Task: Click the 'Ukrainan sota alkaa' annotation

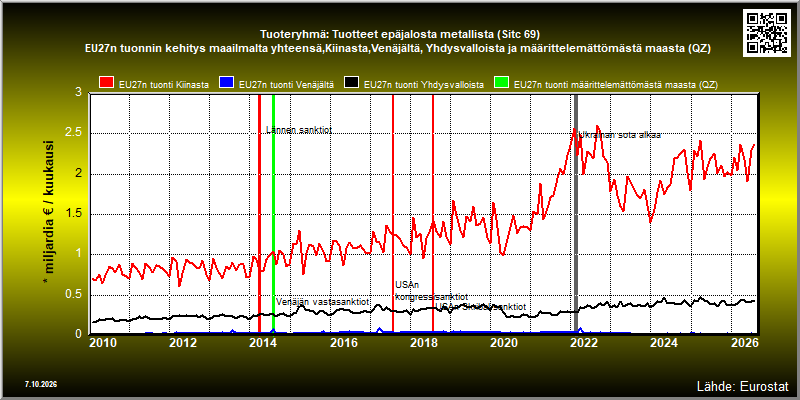Action: pyautogui.click(x=619, y=135)
